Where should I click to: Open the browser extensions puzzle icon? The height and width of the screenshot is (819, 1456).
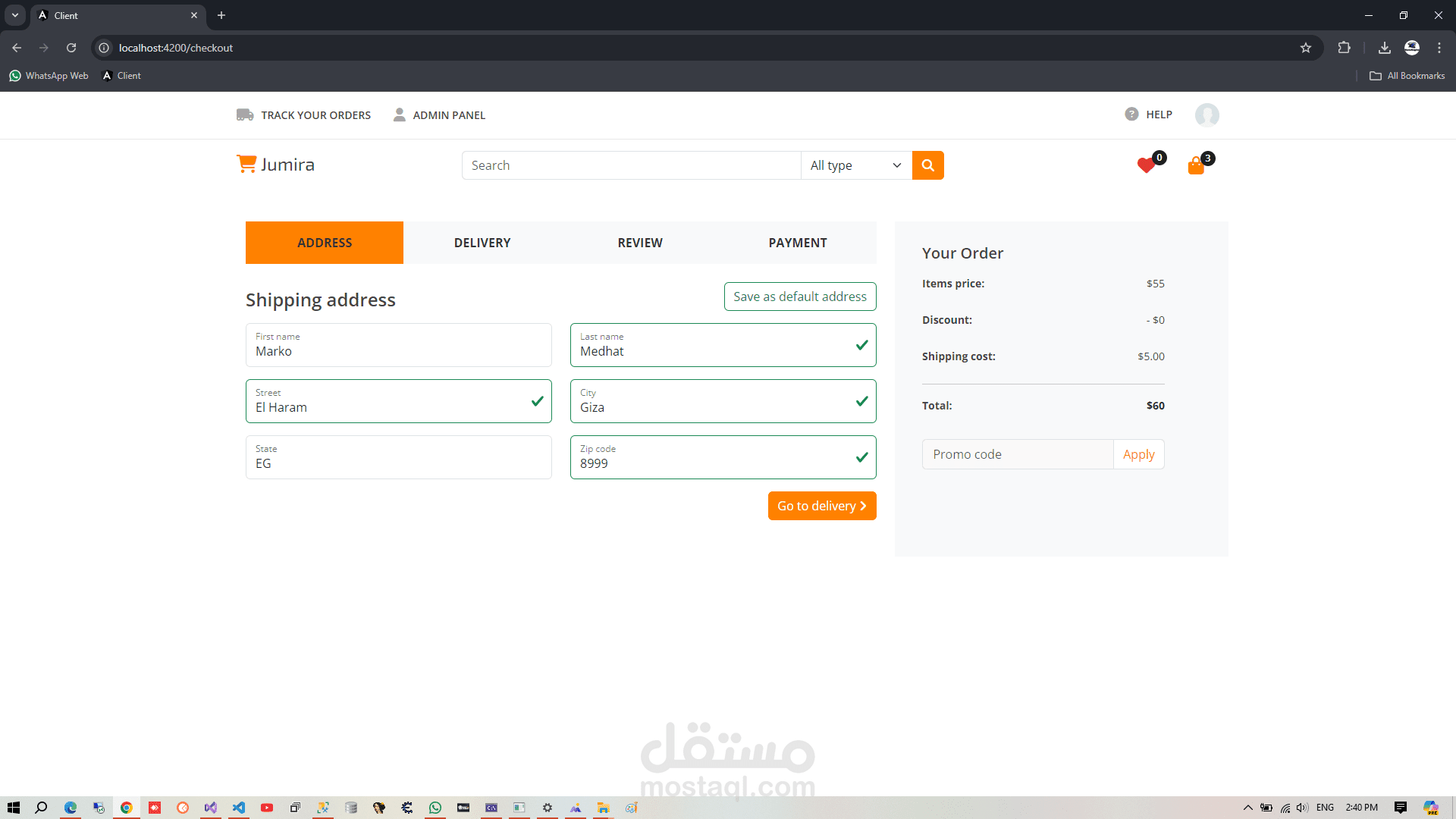(1344, 48)
